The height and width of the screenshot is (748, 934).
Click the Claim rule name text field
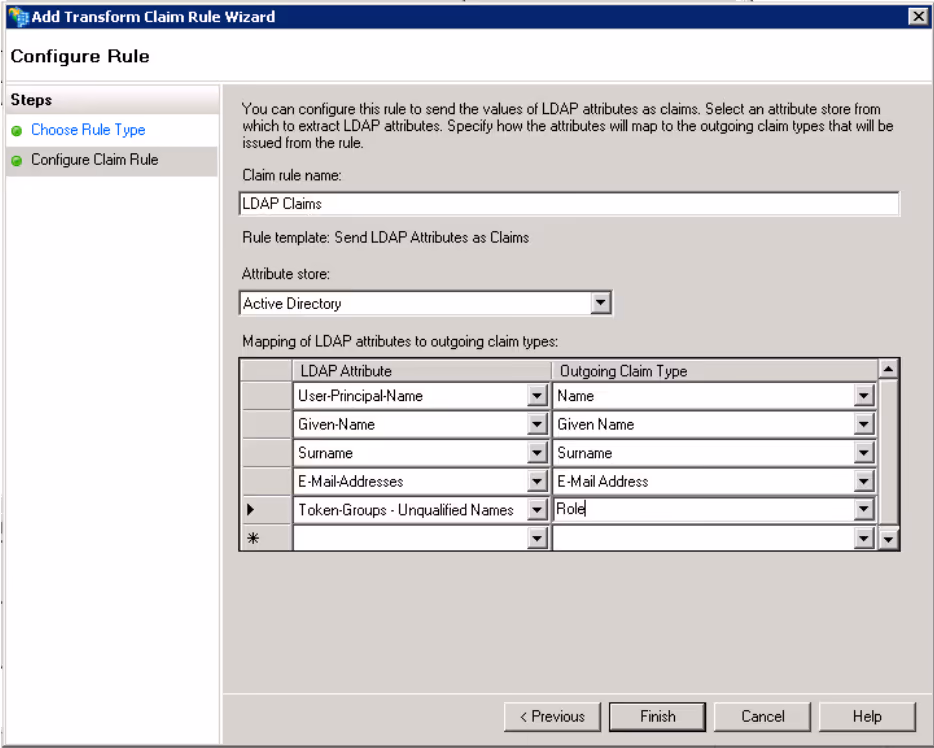click(x=569, y=204)
